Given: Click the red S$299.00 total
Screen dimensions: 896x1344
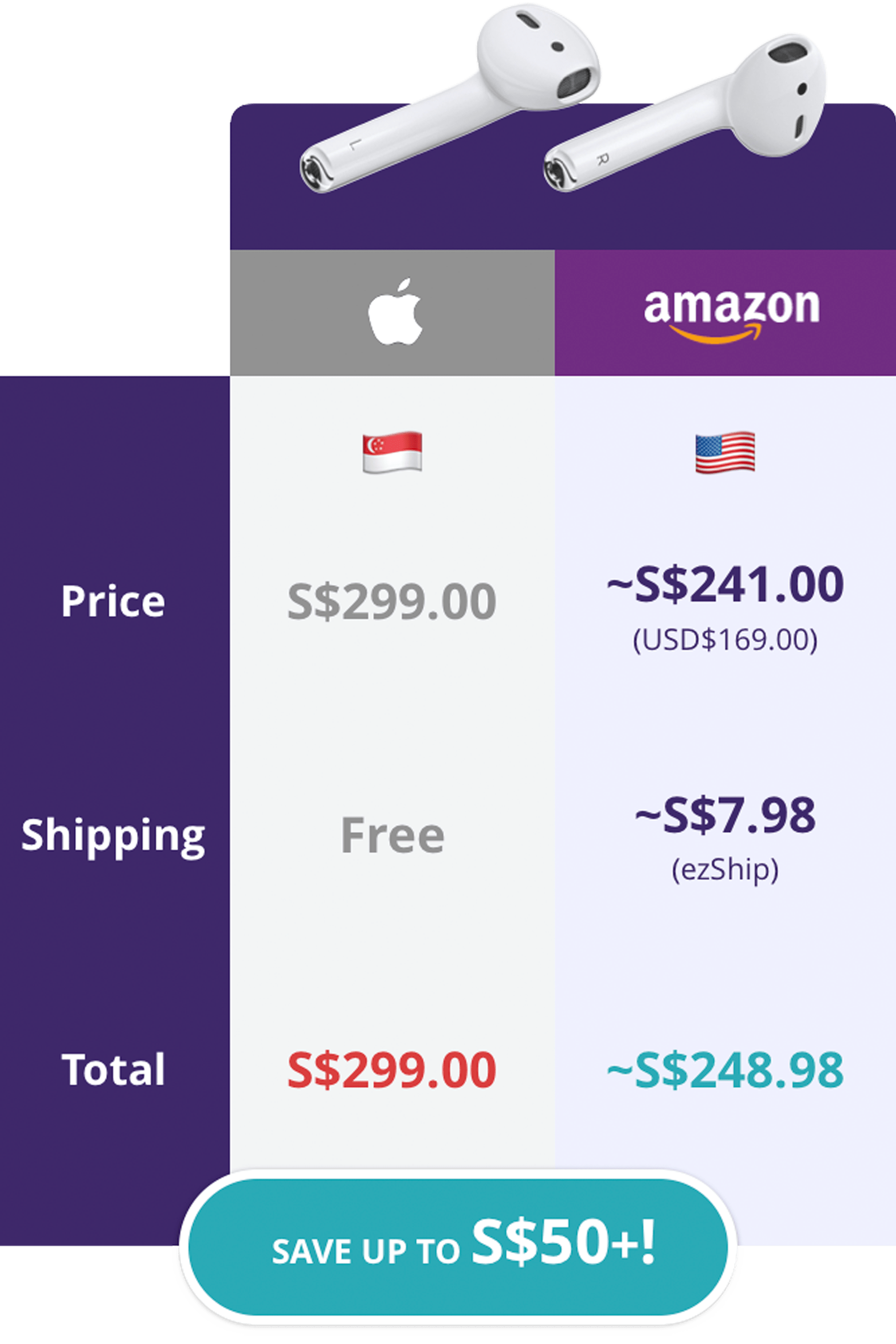Looking at the screenshot, I should pyautogui.click(x=392, y=1069).
